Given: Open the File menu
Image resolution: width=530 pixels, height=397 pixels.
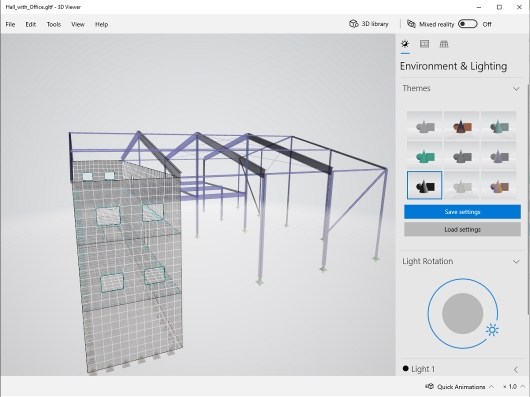Looking at the screenshot, I should point(10,24).
